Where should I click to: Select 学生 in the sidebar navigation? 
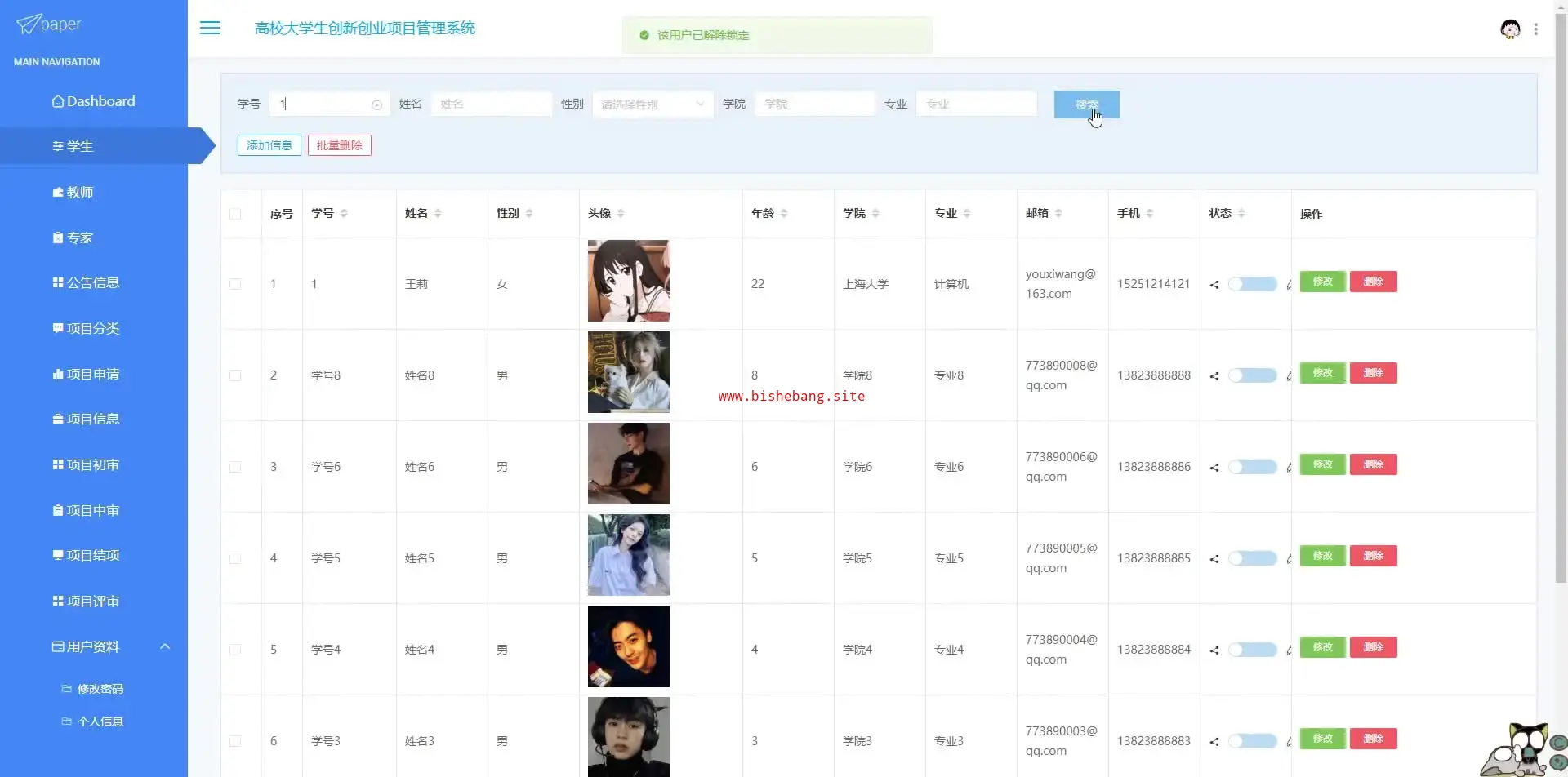[94, 146]
